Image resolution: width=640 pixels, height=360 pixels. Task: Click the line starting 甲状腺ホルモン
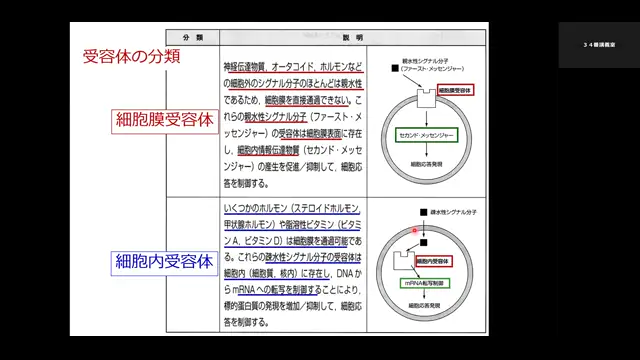click(x=292, y=224)
